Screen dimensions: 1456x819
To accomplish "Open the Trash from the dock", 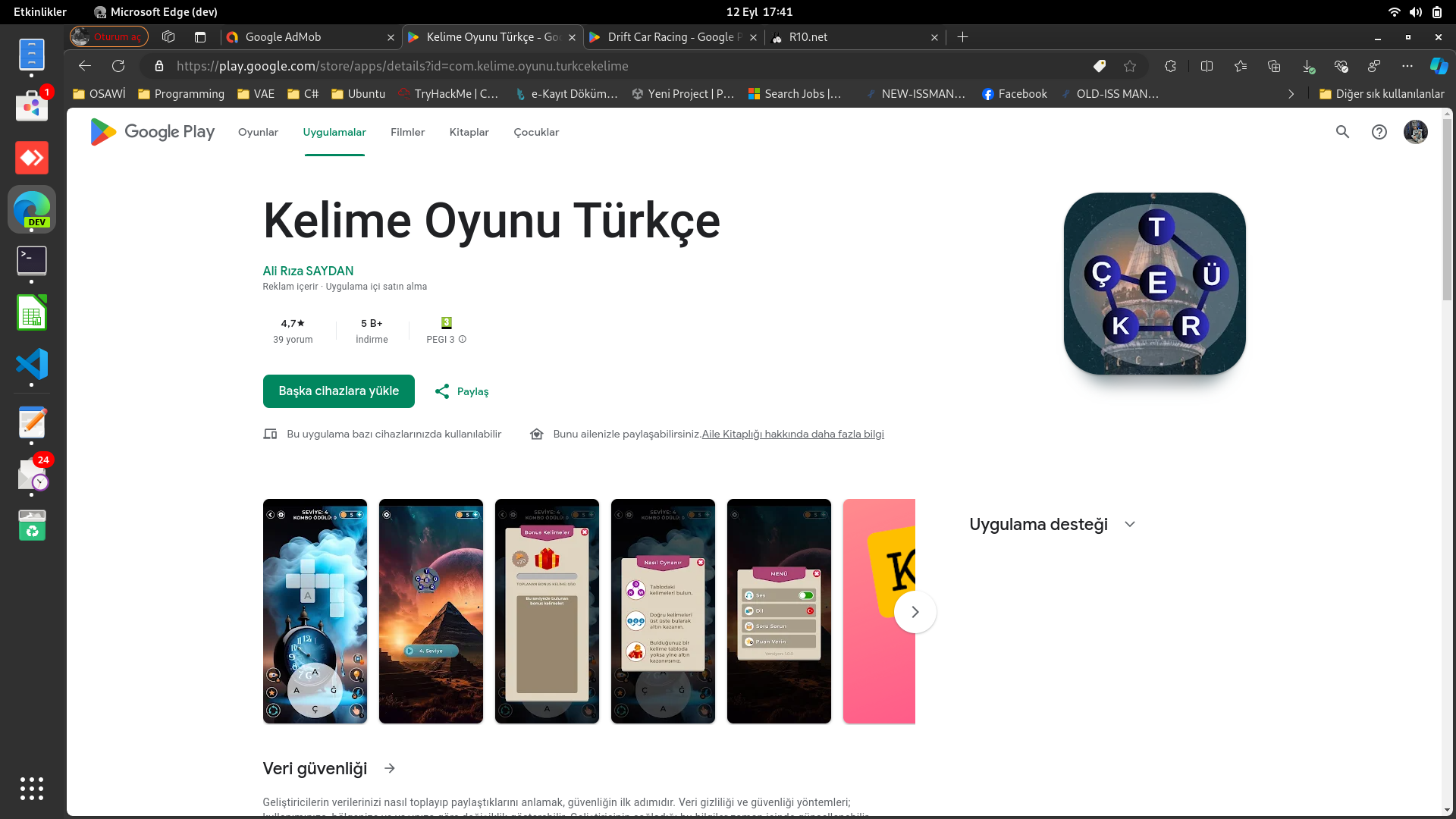I will coord(32,525).
